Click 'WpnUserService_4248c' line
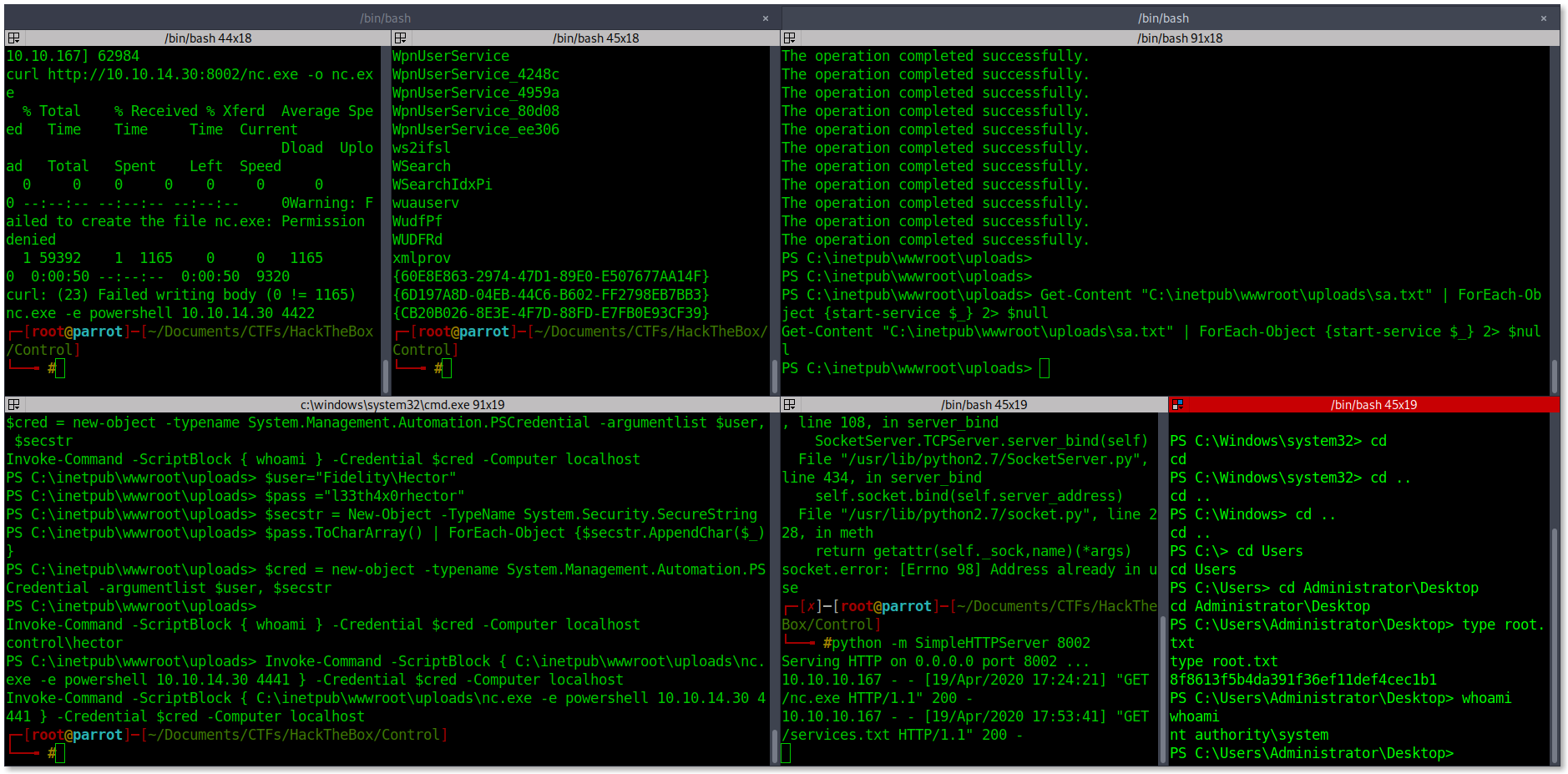 pos(476,74)
